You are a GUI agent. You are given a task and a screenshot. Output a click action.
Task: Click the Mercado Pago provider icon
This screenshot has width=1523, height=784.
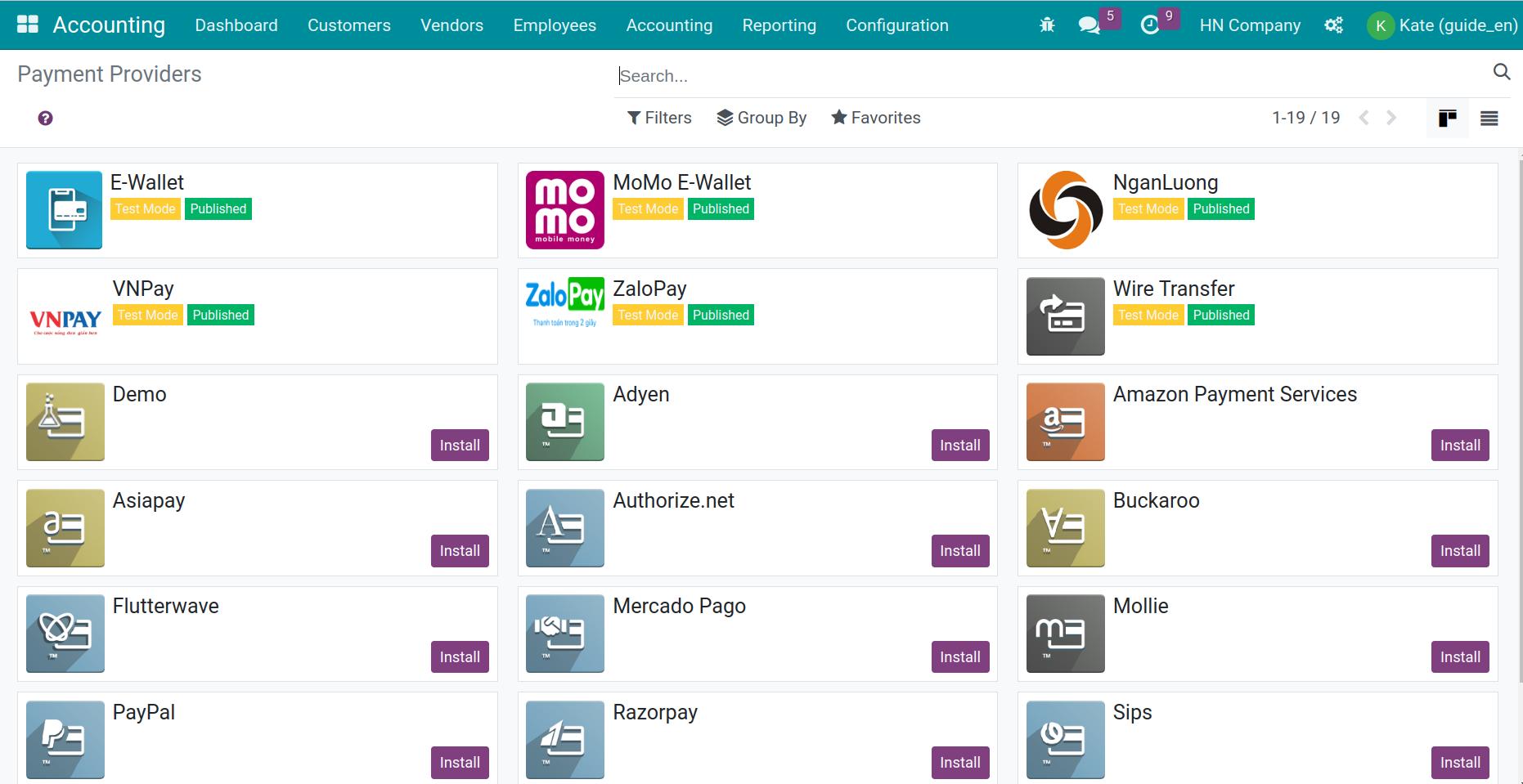point(565,634)
